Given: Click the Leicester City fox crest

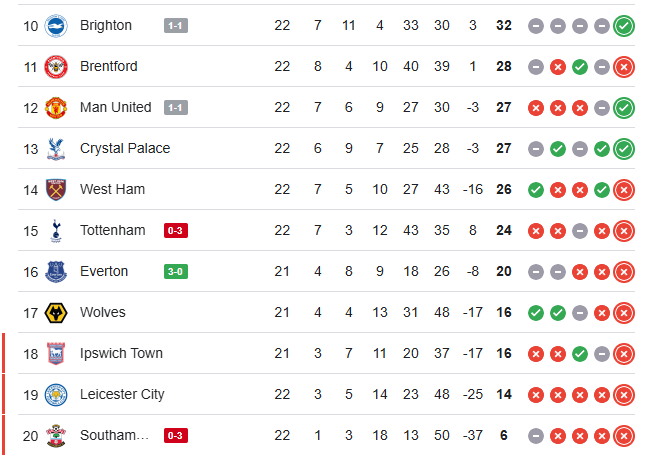Looking at the screenshot, I should click(55, 394).
